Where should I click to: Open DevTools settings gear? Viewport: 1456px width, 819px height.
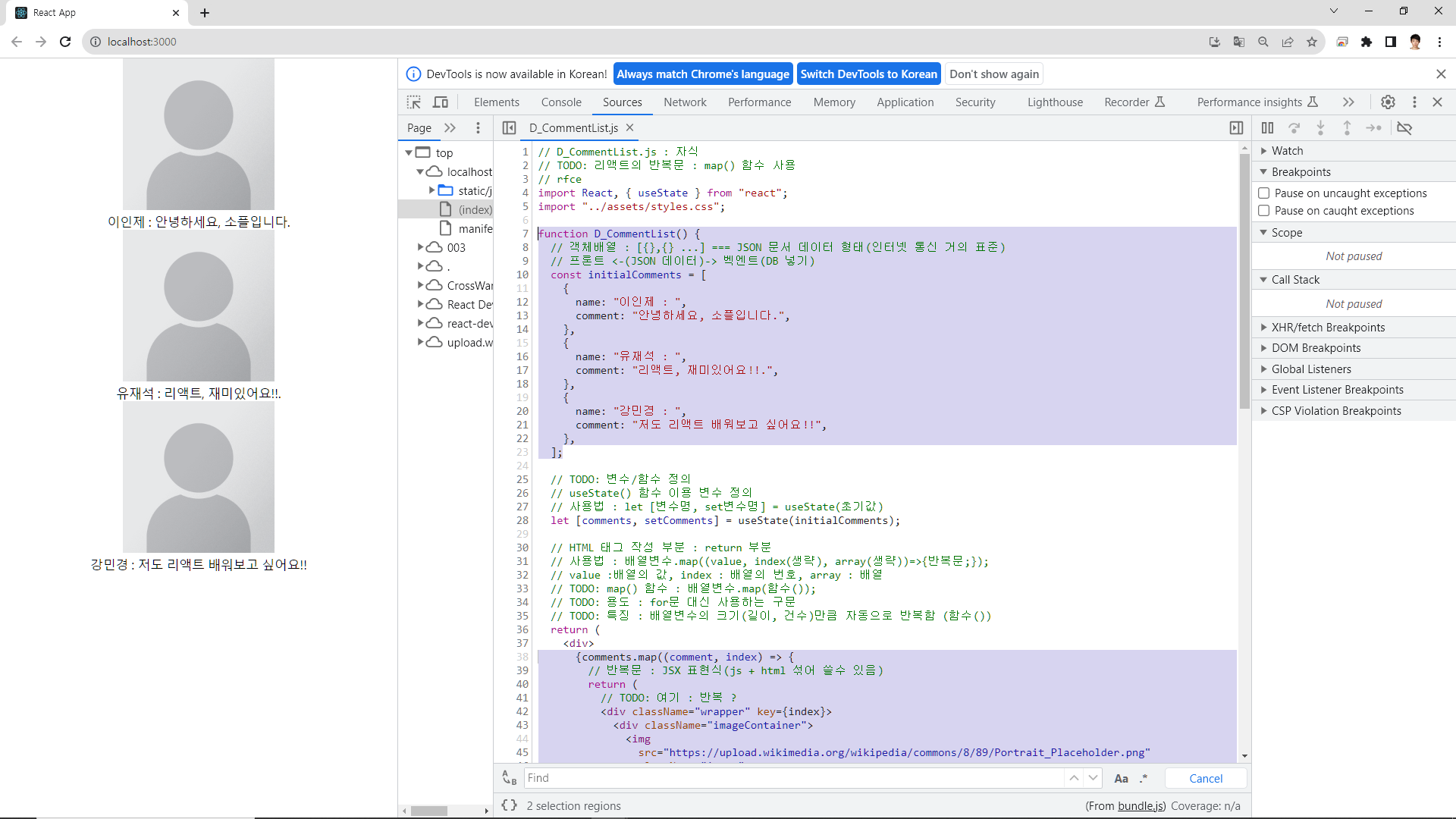[1388, 102]
